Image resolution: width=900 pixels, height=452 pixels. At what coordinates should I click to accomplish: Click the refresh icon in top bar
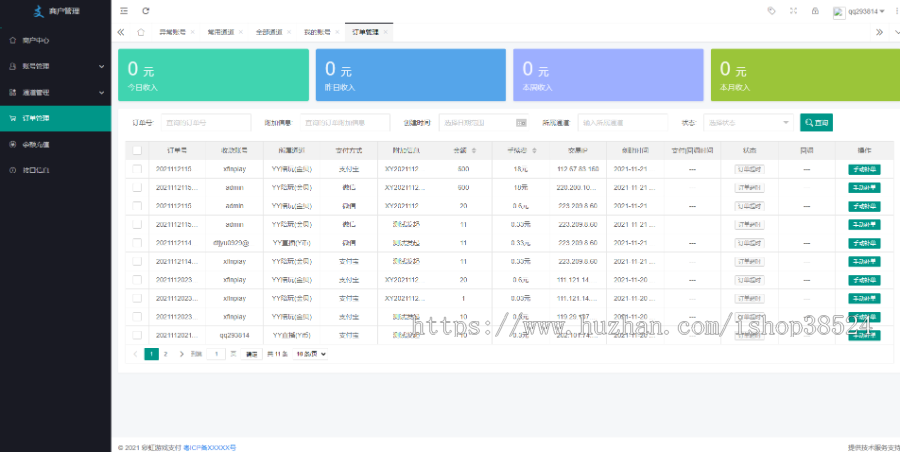coord(146,11)
